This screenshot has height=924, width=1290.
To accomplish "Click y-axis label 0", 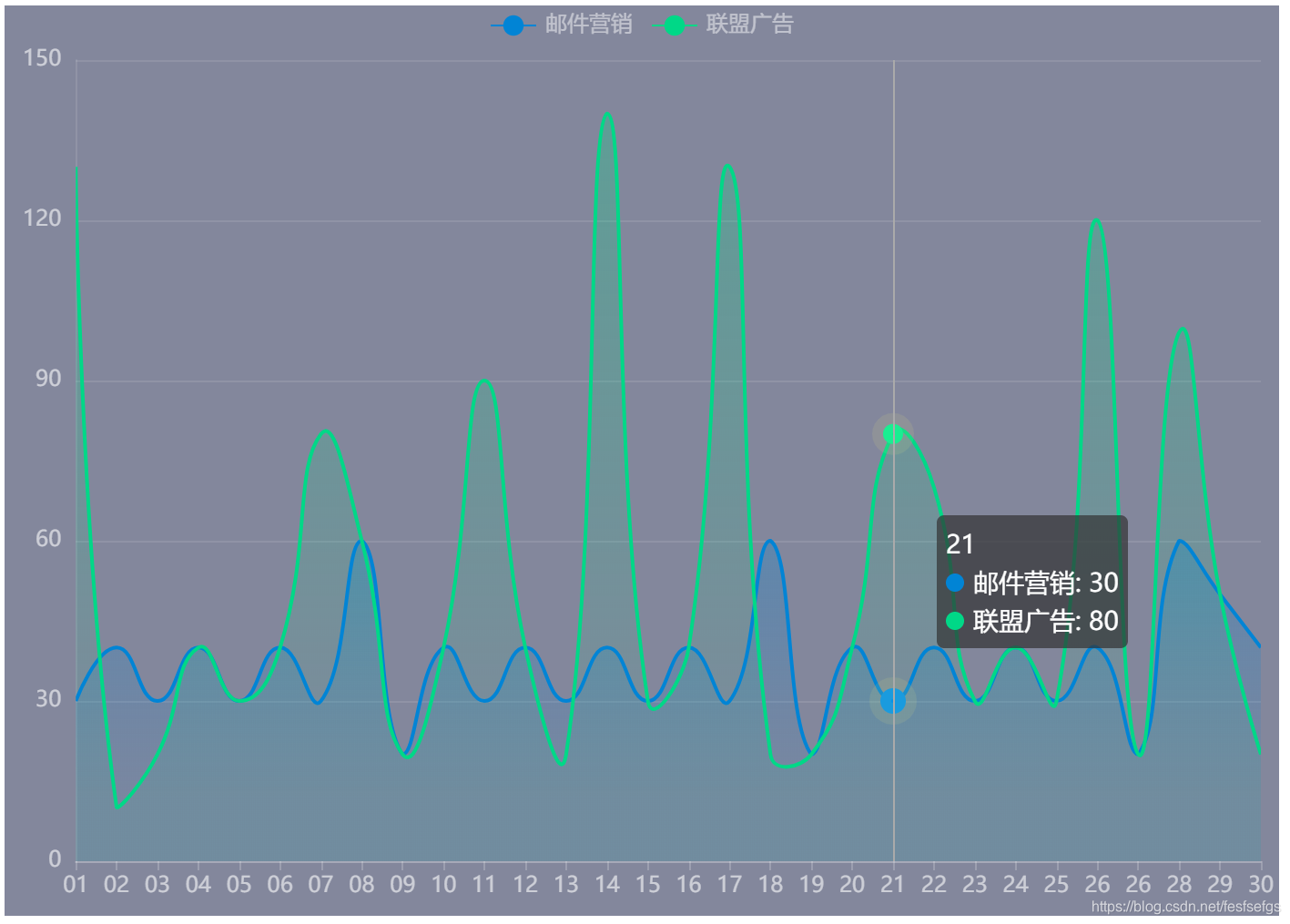I will coord(55,859).
